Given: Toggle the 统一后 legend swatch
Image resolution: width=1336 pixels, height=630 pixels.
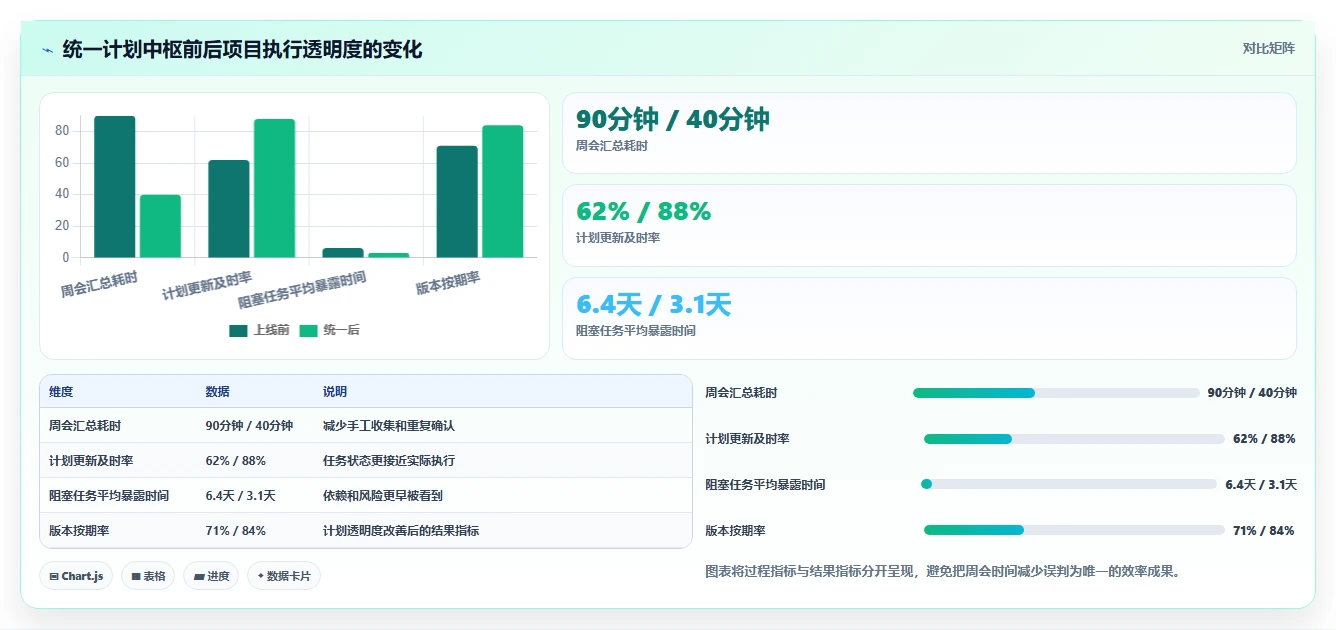Looking at the screenshot, I should click(x=307, y=330).
